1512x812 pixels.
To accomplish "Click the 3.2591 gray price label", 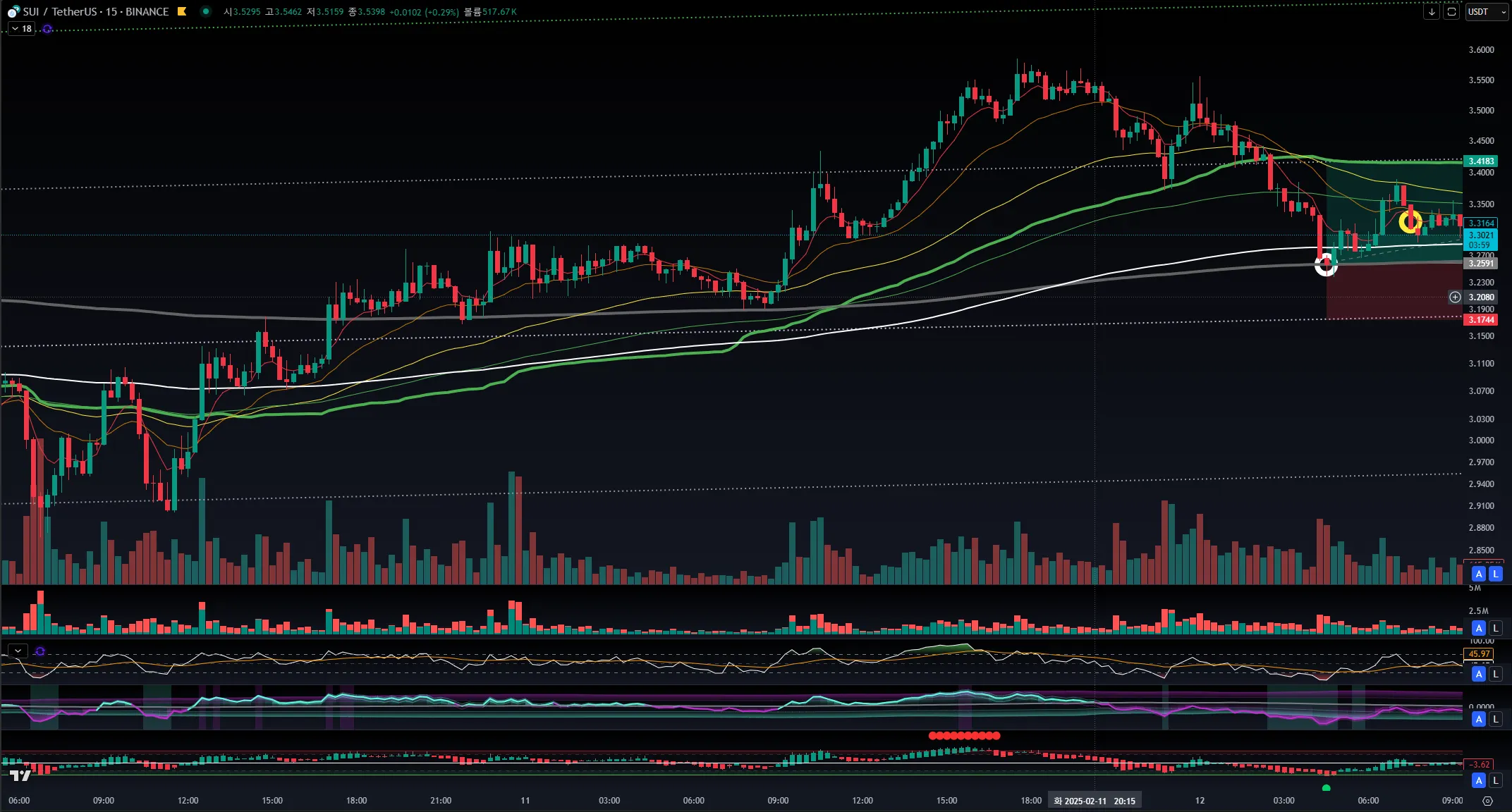I will point(1481,264).
